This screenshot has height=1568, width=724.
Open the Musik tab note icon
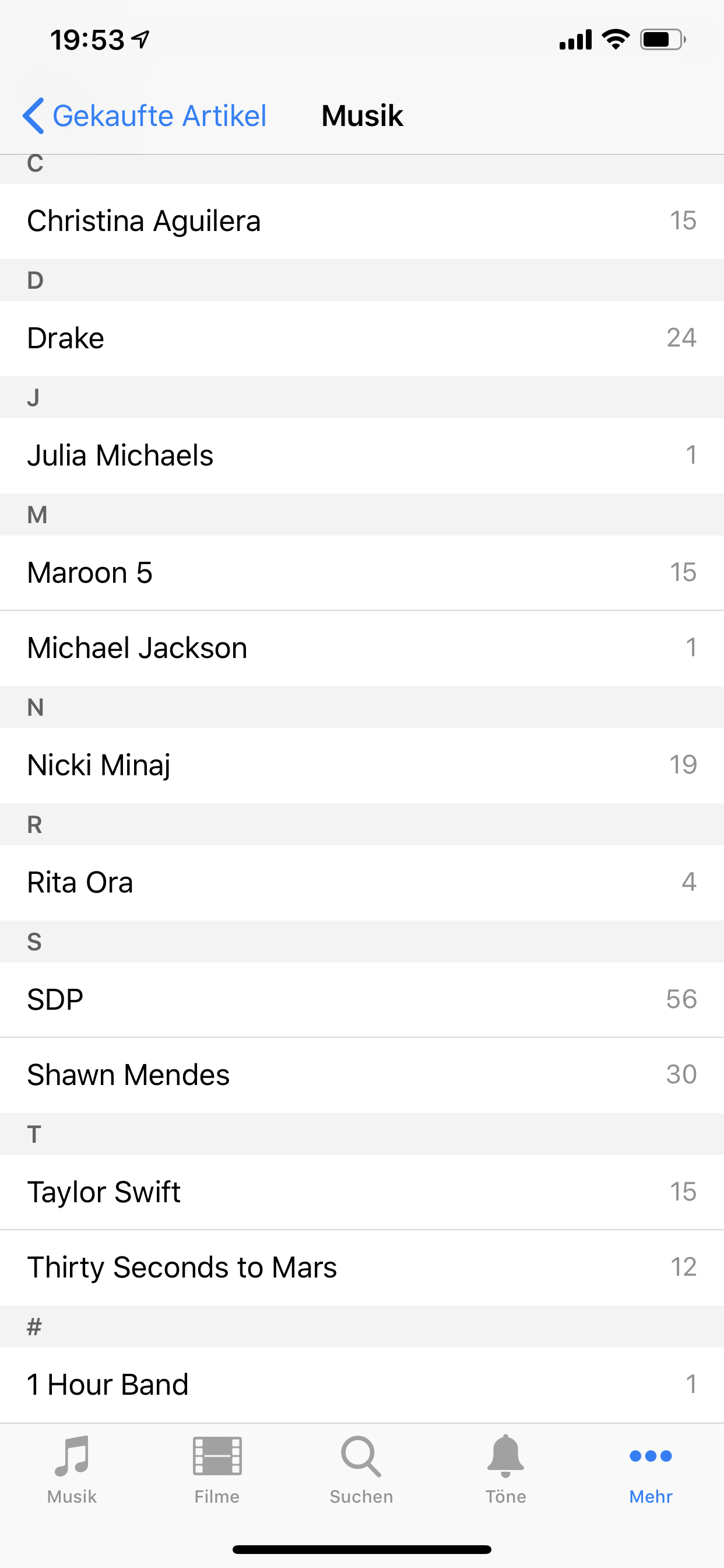point(72,1456)
